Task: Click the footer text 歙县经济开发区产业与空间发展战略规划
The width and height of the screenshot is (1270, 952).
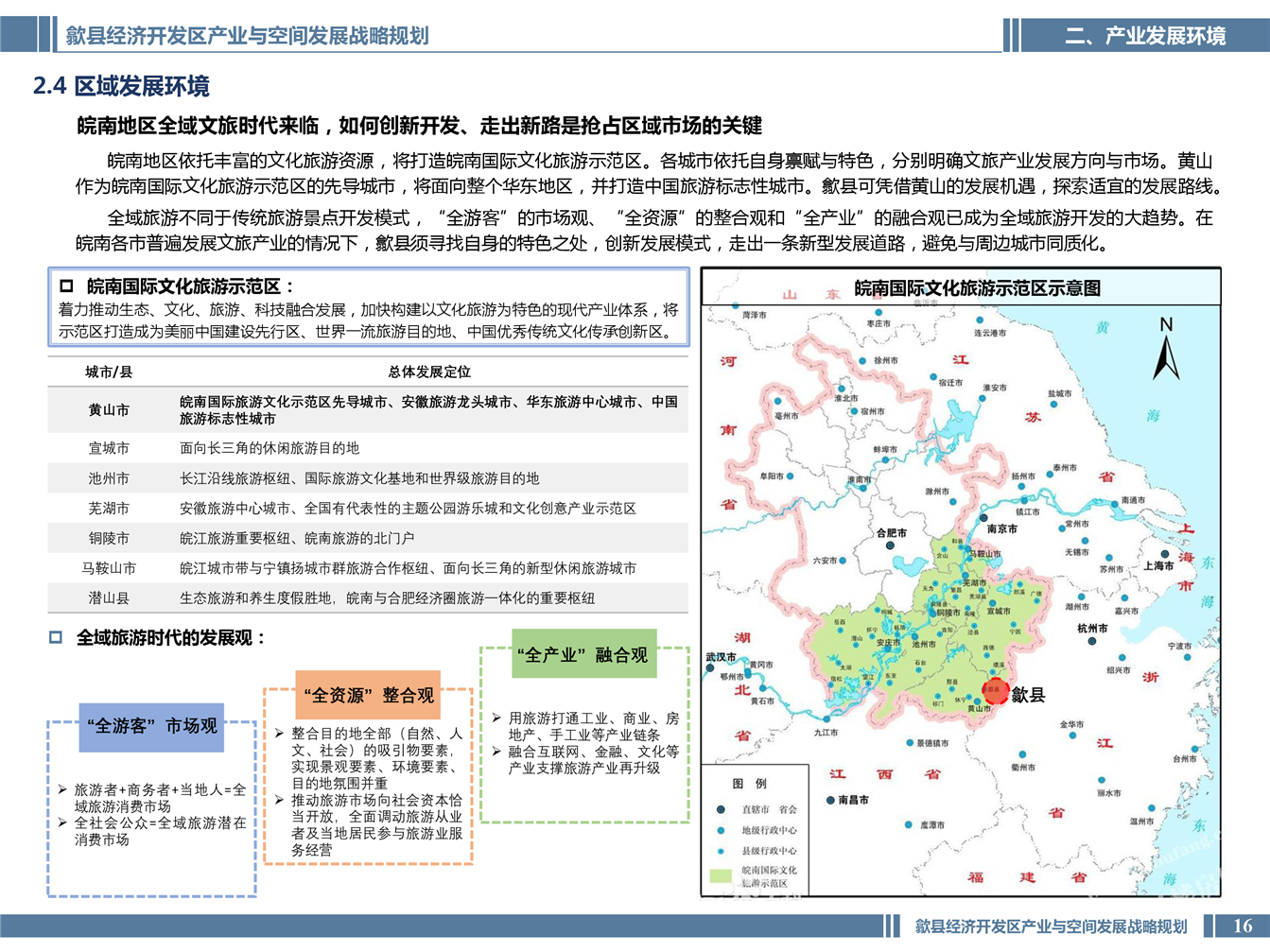Action: coord(1051,926)
